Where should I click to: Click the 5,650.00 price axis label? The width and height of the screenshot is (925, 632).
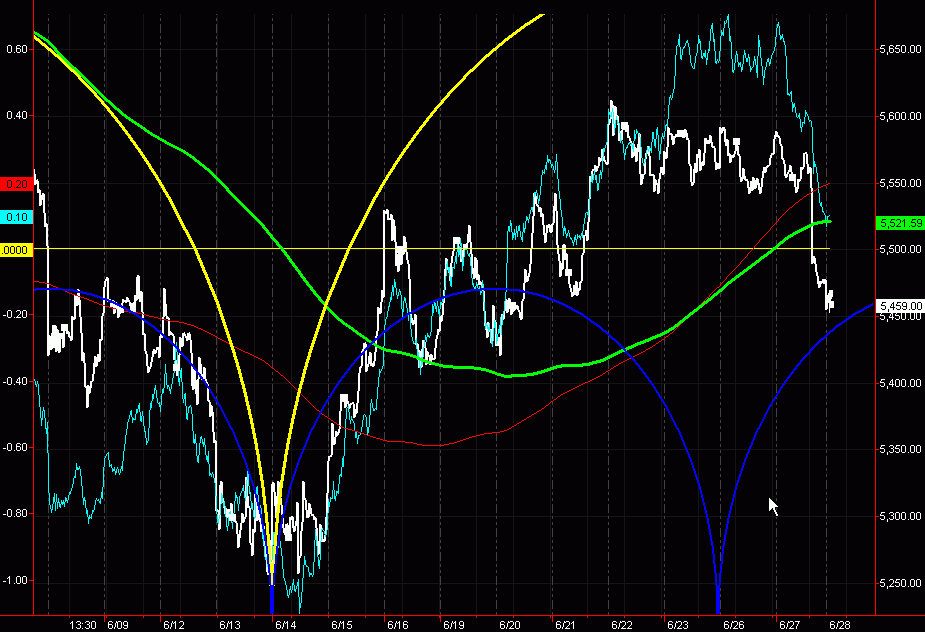click(900, 50)
